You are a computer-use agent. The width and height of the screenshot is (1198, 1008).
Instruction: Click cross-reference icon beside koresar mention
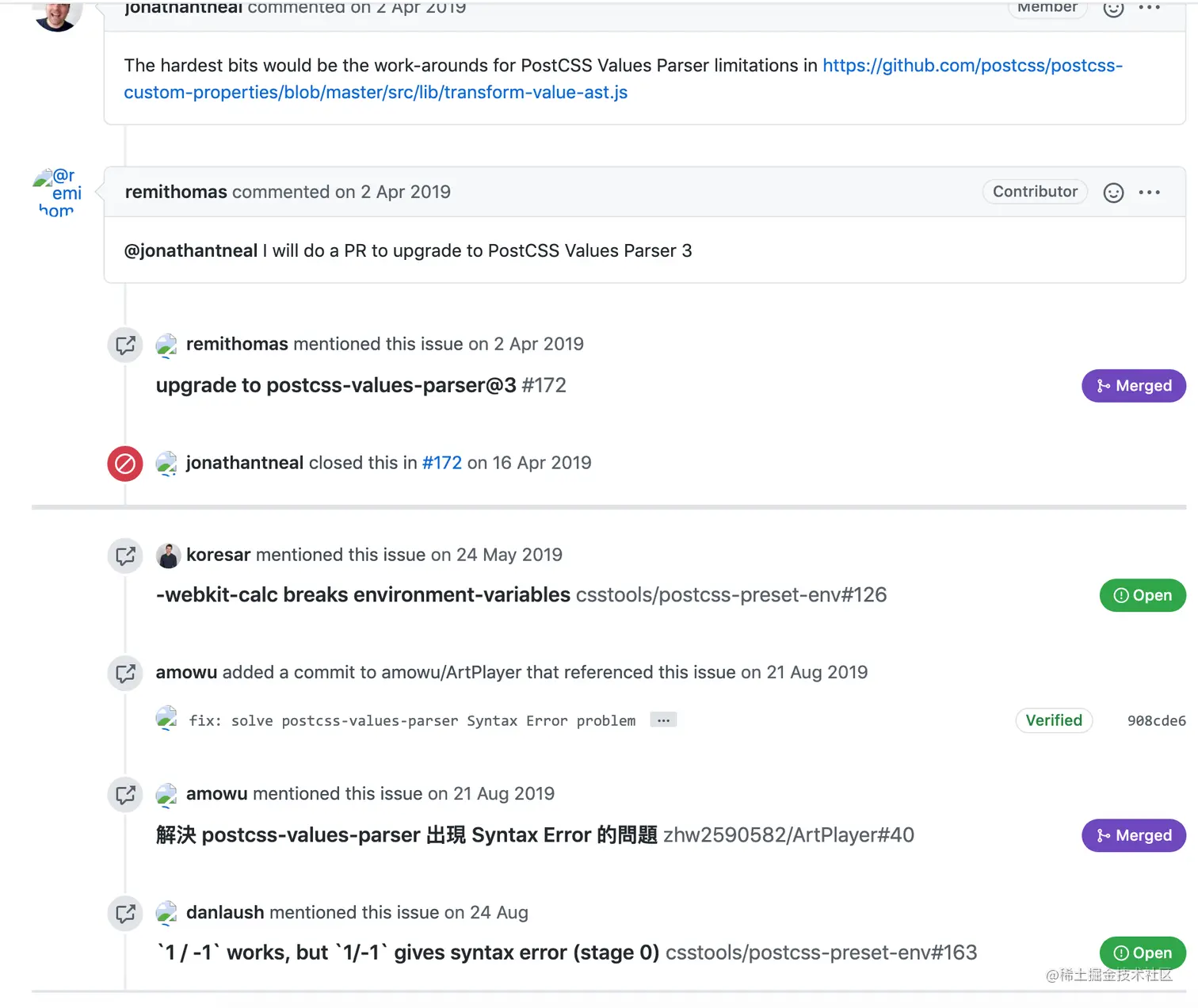coord(125,556)
